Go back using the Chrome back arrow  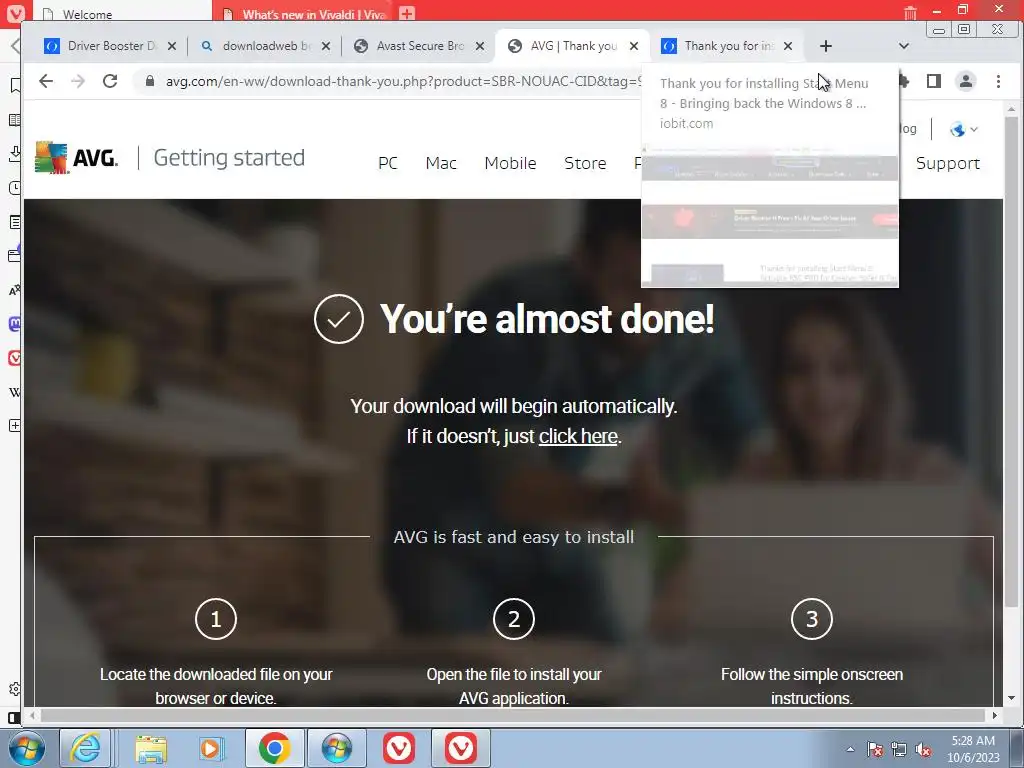pos(46,81)
